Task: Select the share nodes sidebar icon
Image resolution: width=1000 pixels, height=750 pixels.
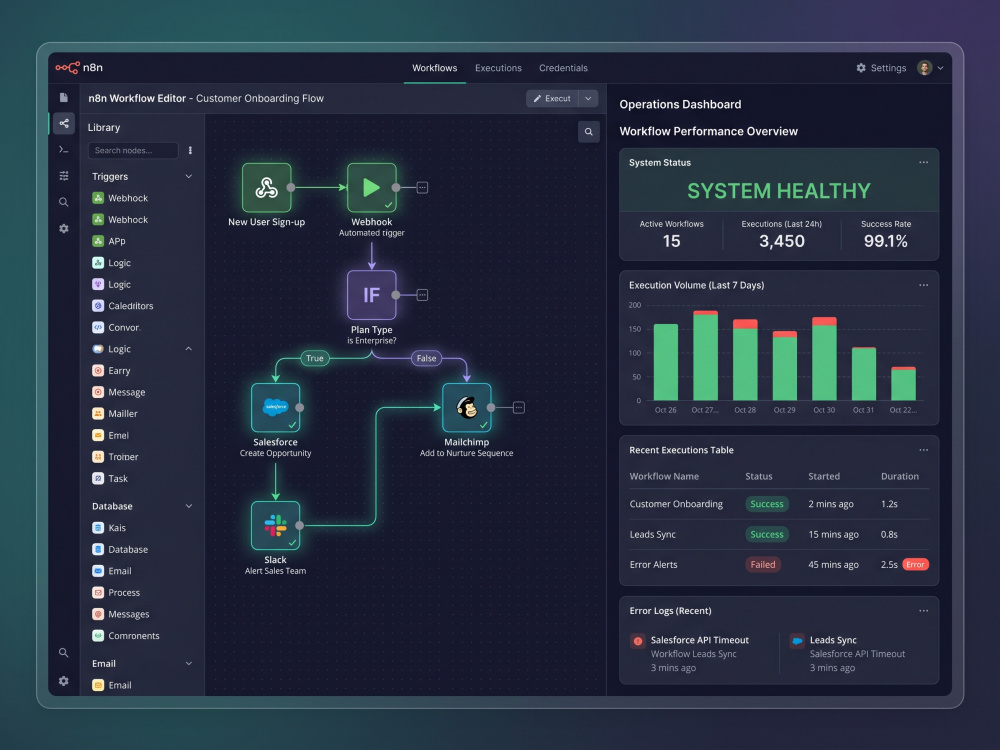Action: coord(64,123)
